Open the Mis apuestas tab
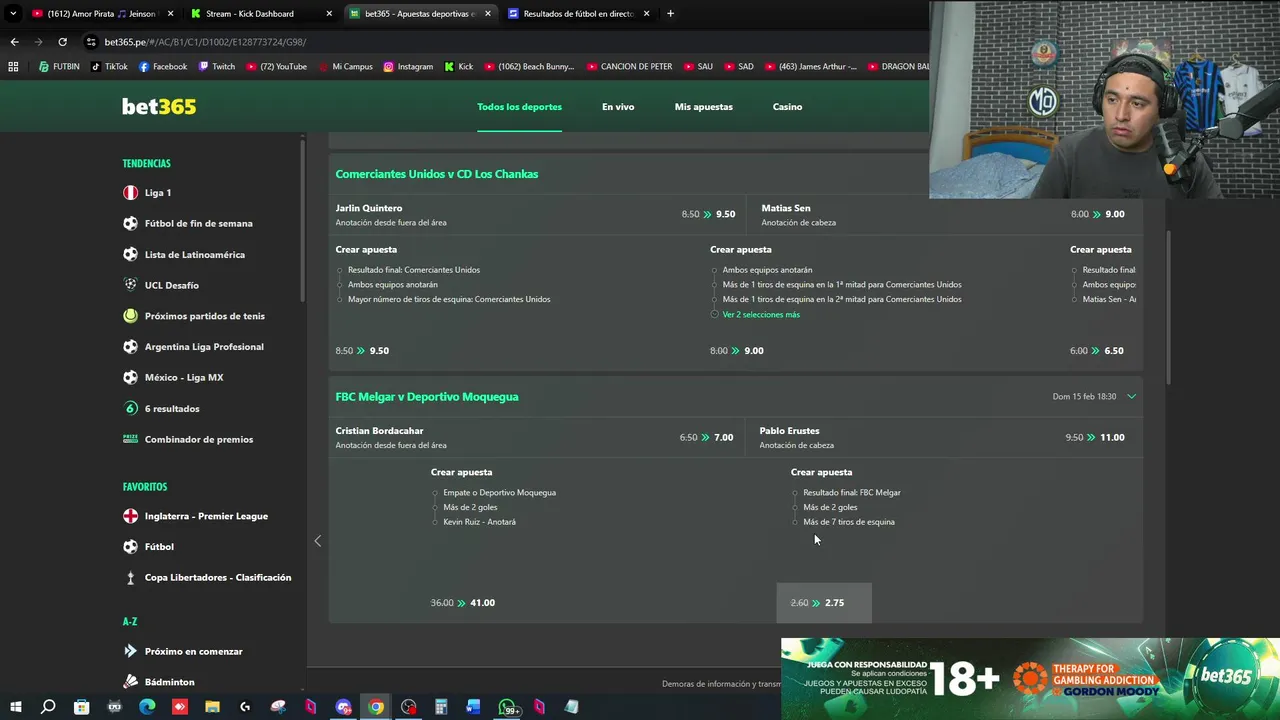Image resolution: width=1280 pixels, height=720 pixels. pos(703,107)
